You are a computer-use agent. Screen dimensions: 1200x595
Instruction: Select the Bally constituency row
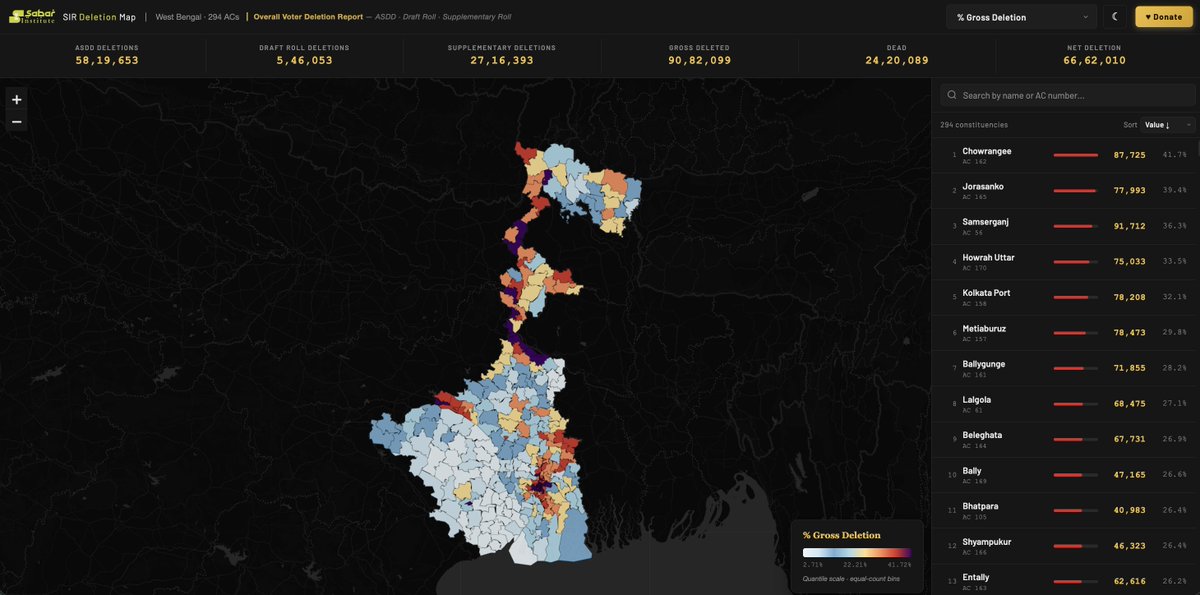1065,474
